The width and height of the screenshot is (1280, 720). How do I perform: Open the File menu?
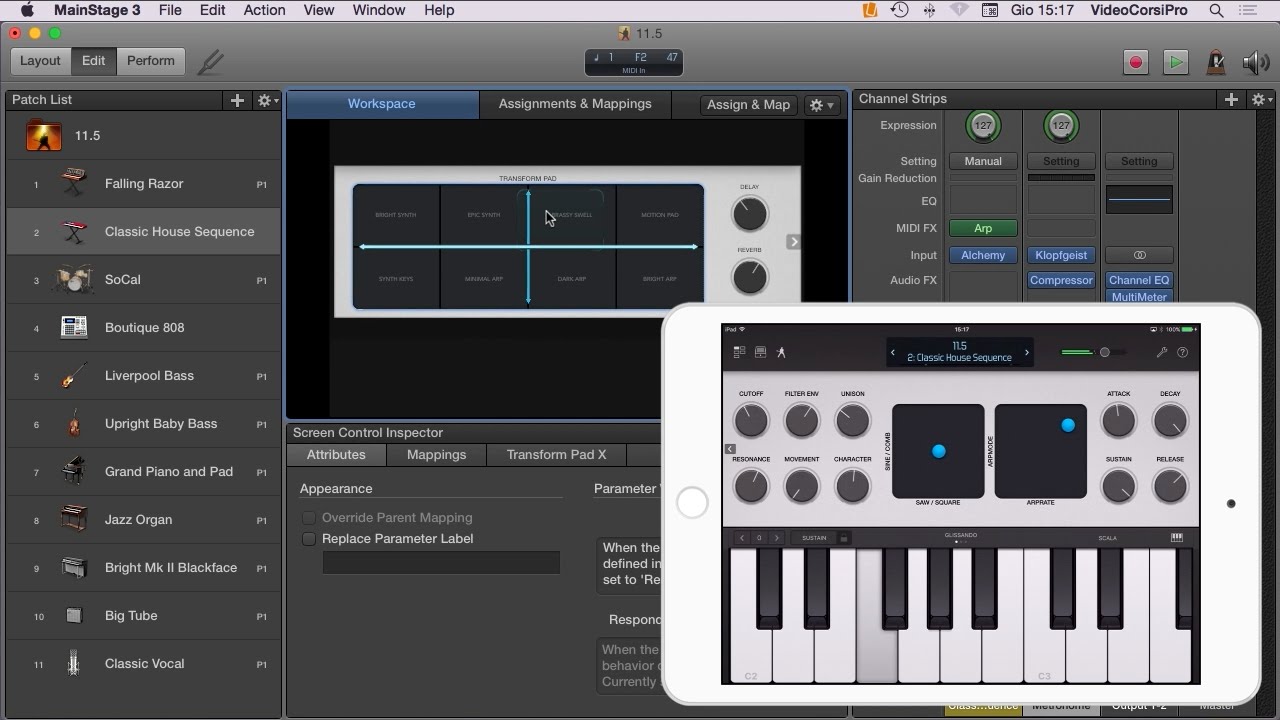coord(170,10)
